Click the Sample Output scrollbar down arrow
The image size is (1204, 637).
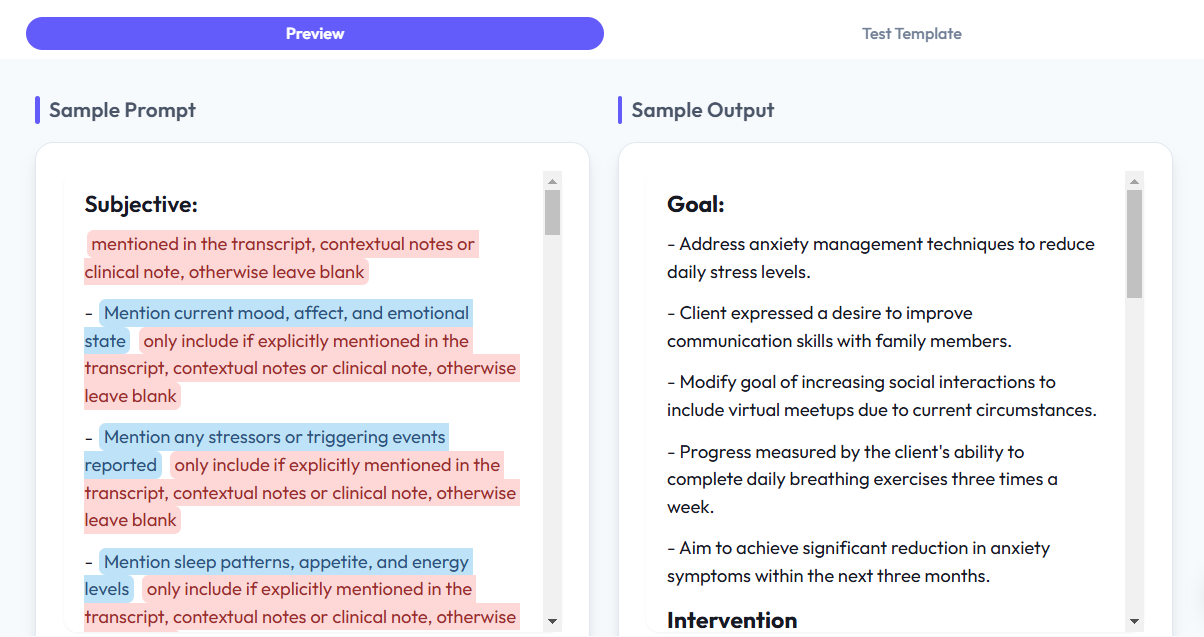pos(1134,621)
